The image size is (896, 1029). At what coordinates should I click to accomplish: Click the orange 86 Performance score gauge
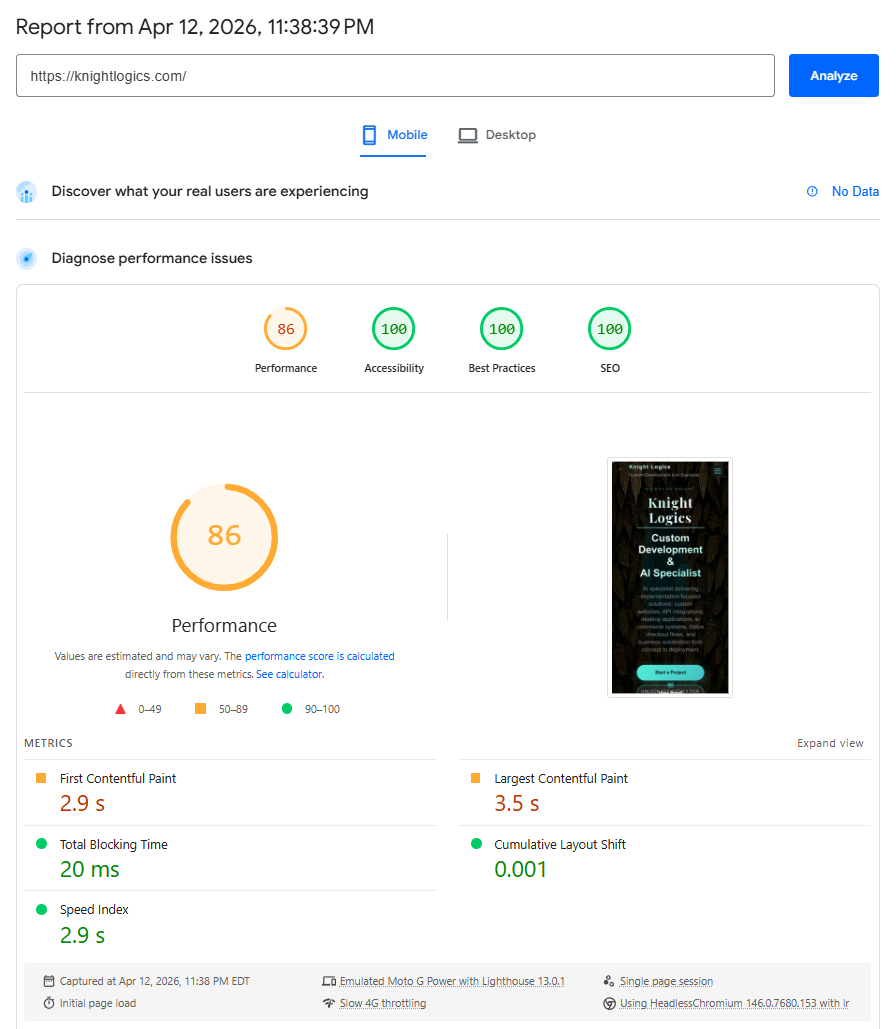tap(224, 537)
